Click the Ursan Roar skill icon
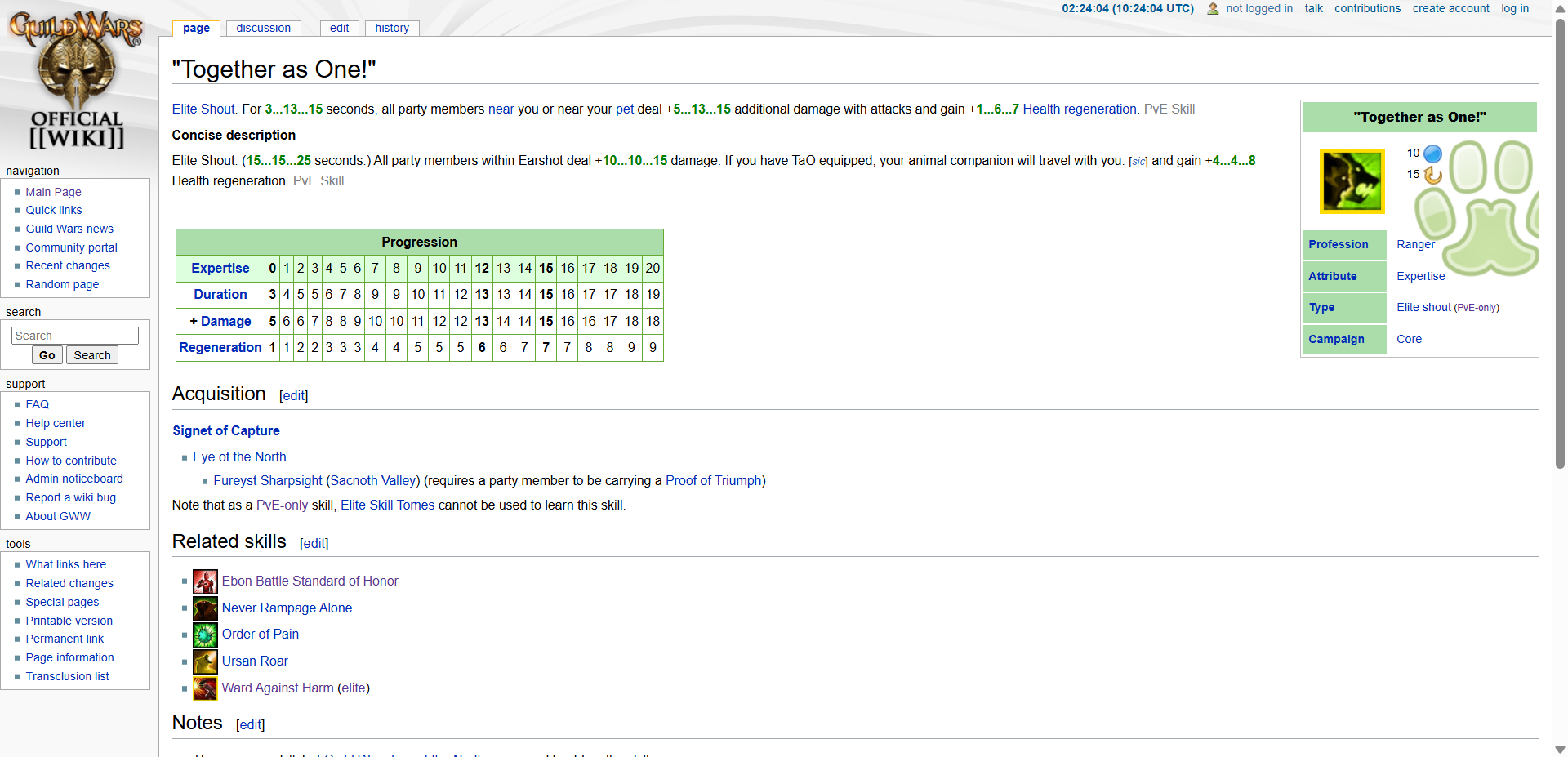This screenshot has height=757, width=1568. pyautogui.click(x=205, y=661)
